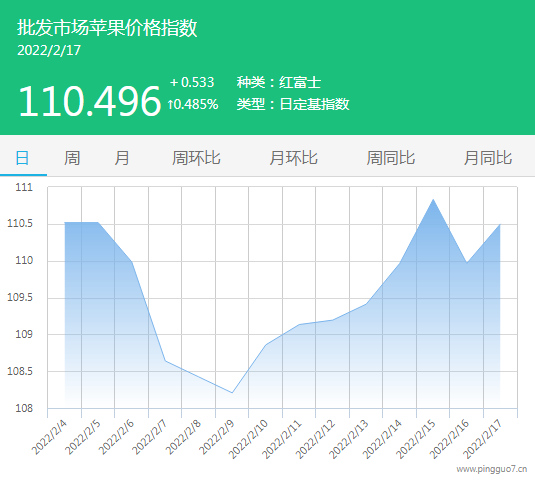Image resolution: width=535 pixels, height=480 pixels.
Task: Click the ↑0.485% percentage change
Action: (x=193, y=104)
